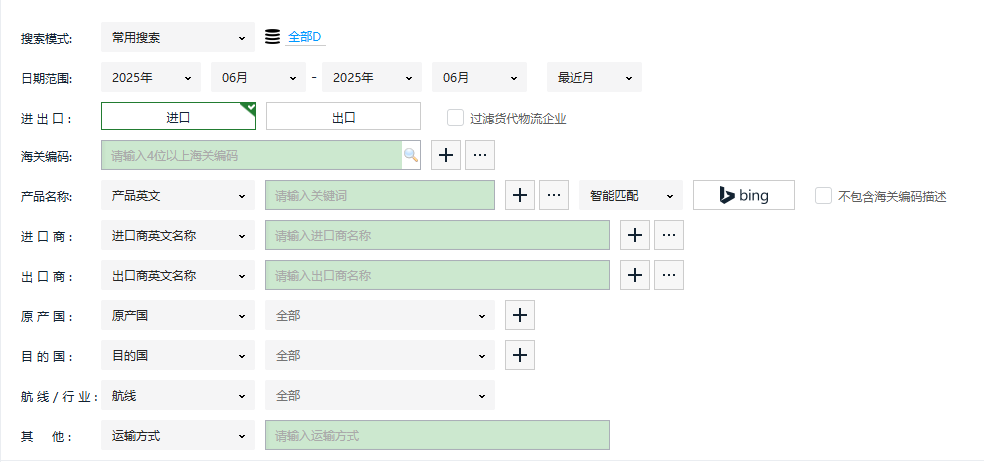Open the 原产国 type dropdown

click(178, 316)
